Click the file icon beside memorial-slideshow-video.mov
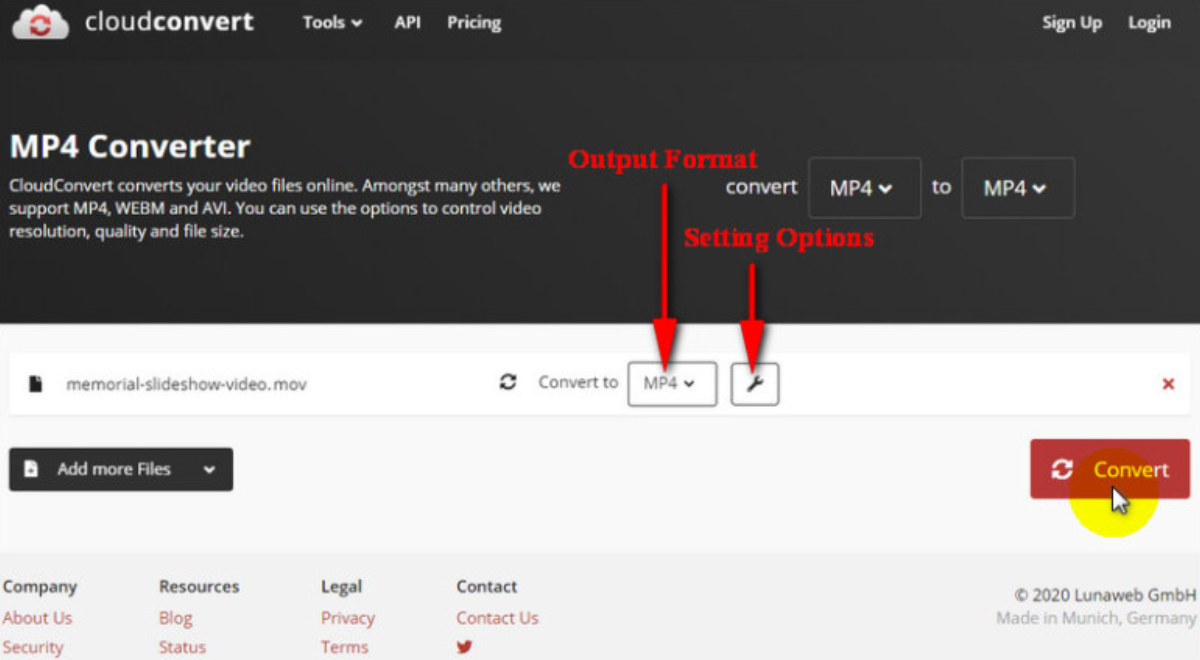Screen dimensions: 1200x660 (x=36, y=384)
